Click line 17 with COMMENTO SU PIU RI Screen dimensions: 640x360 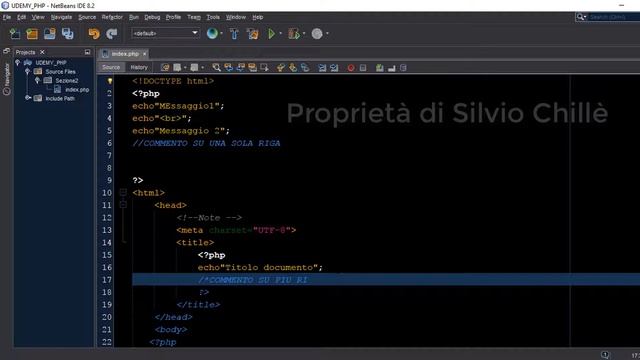(x=386, y=280)
